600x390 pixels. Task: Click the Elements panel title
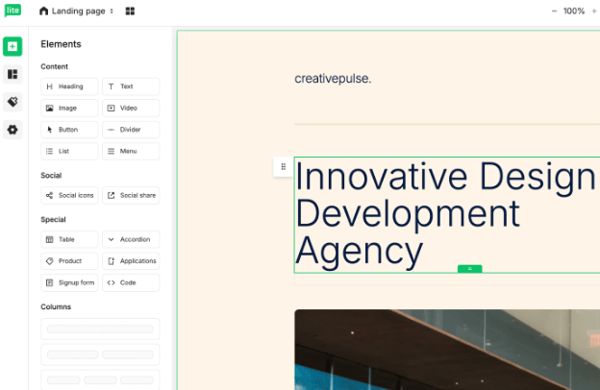61,44
